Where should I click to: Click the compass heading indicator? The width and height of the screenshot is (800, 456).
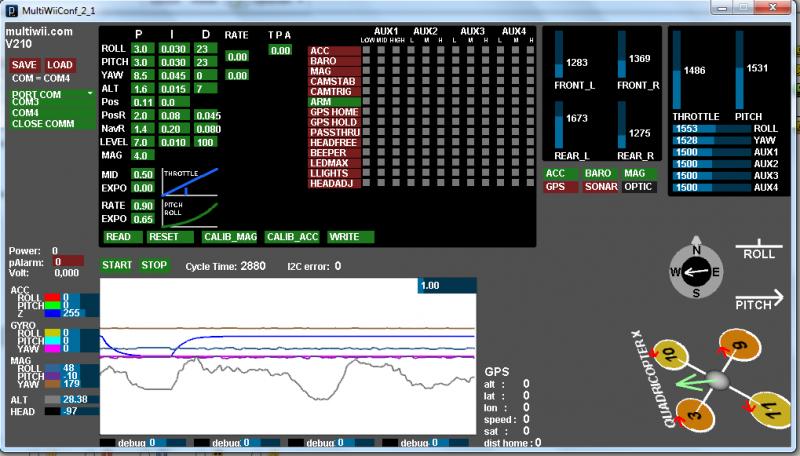point(696,272)
